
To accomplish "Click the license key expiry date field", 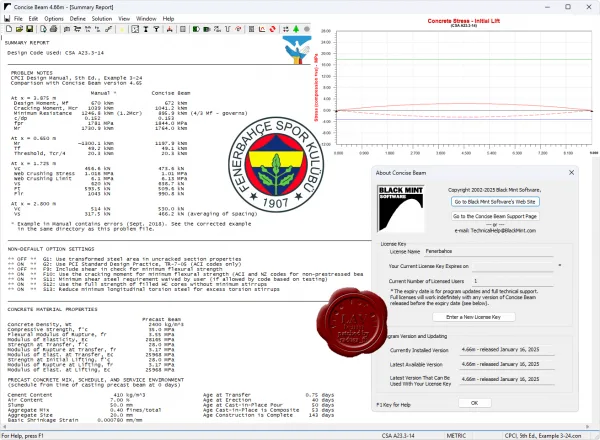I will pos(513,266).
